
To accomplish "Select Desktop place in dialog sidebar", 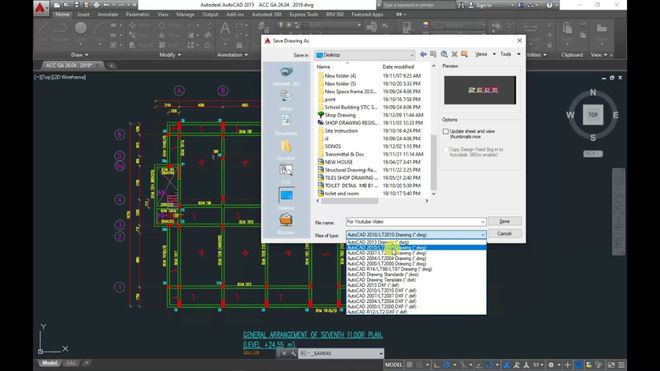I will (286, 199).
